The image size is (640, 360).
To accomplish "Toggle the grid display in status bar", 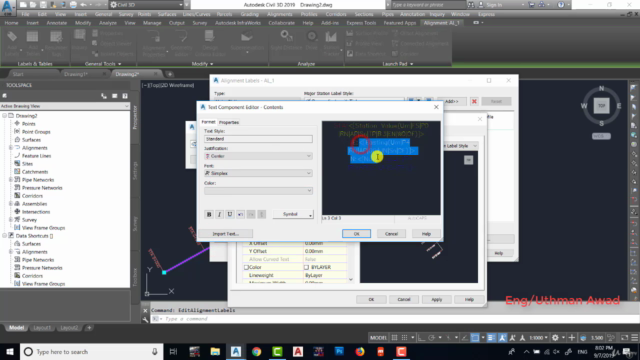I will pos(394,338).
